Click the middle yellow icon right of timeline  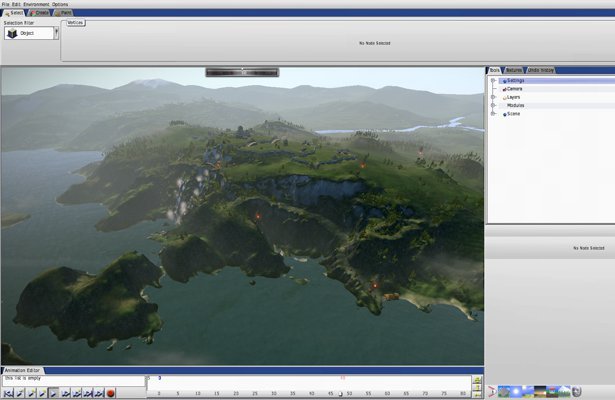coord(477,387)
